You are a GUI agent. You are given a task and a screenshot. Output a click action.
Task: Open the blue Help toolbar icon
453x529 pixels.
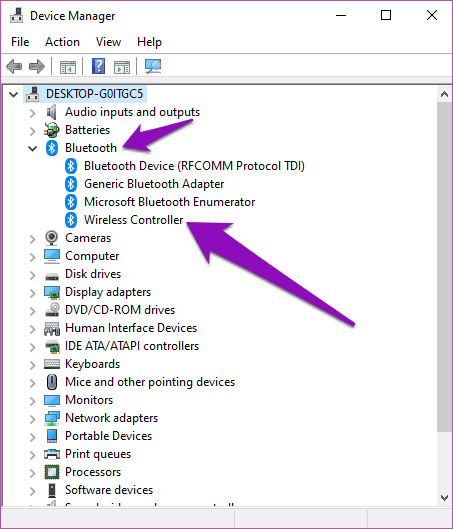tap(98, 66)
